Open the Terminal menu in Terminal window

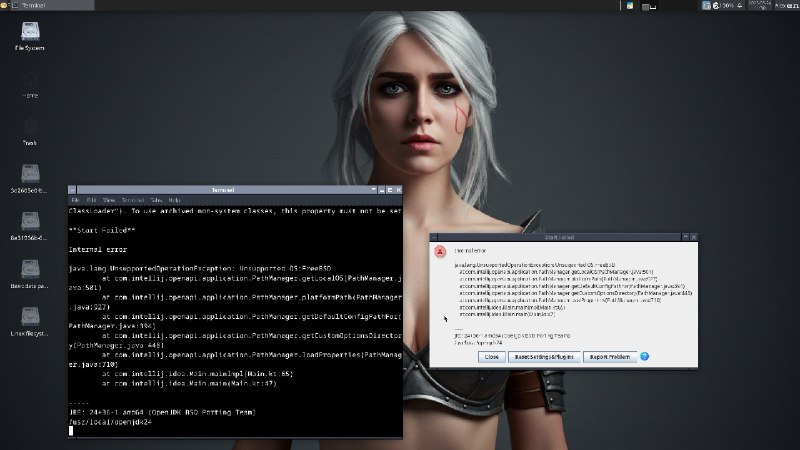pos(133,201)
